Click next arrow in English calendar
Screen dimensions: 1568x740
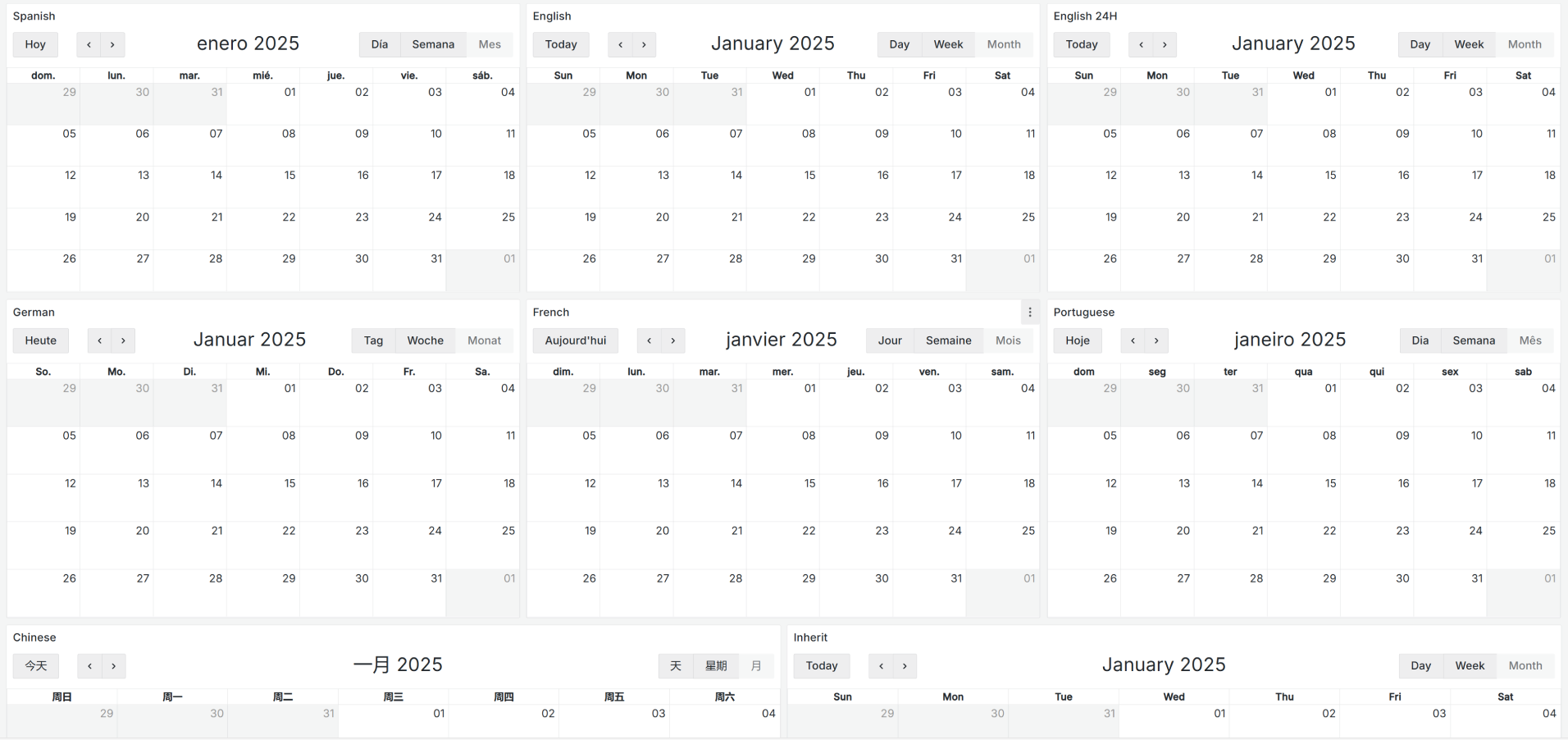point(644,44)
